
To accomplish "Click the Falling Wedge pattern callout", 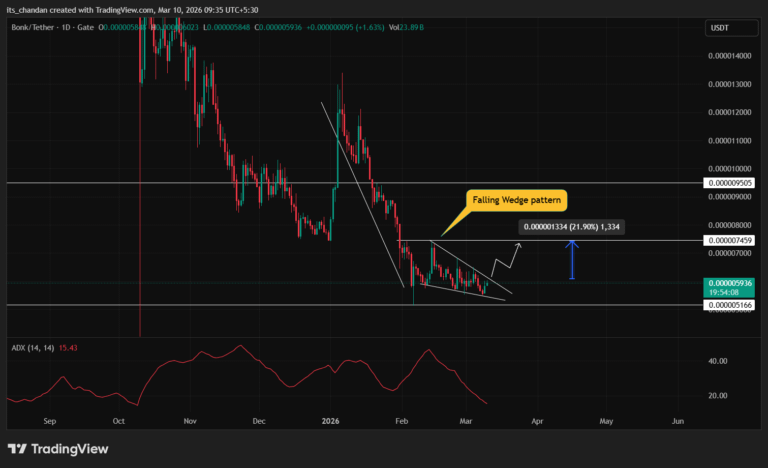I will (516, 200).
